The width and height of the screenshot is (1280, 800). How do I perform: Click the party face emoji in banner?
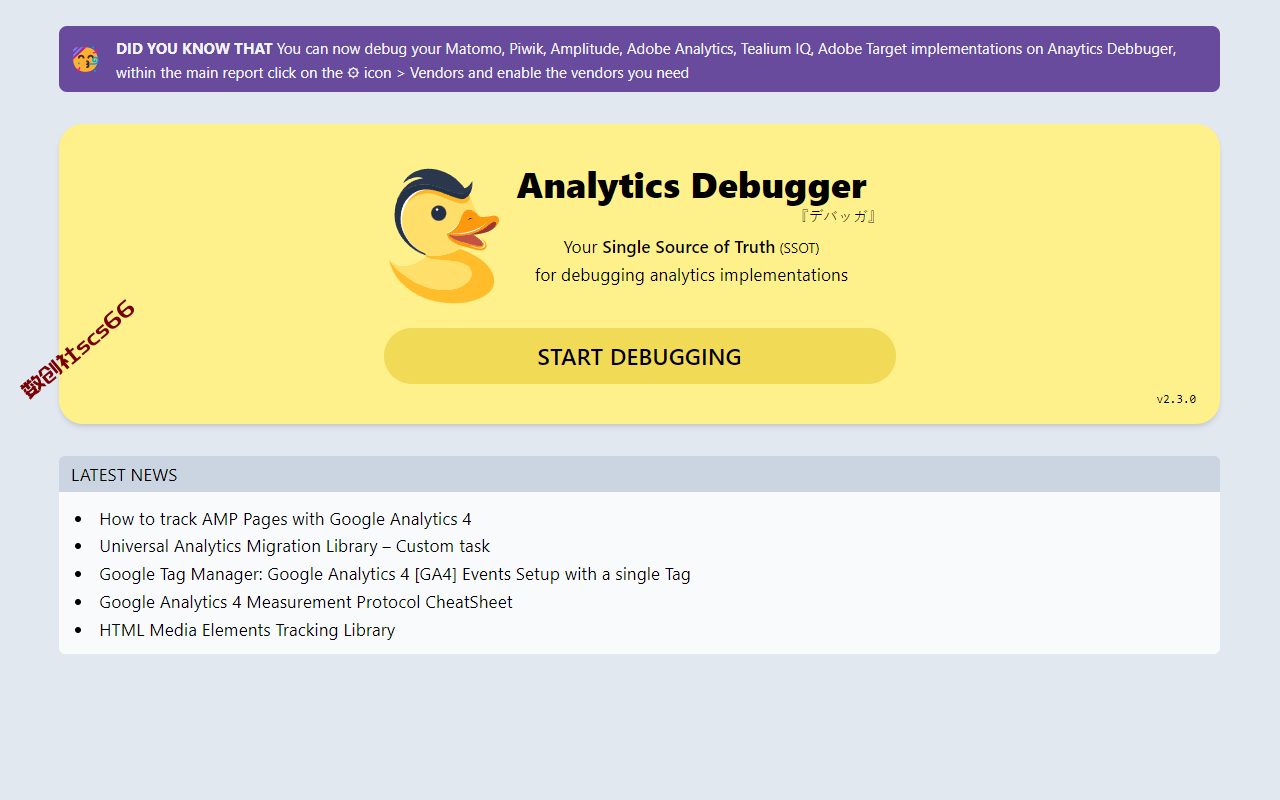(x=86, y=60)
